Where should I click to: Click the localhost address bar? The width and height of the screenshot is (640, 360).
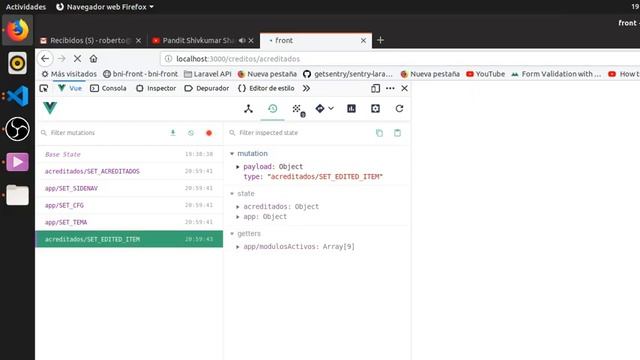400,59
